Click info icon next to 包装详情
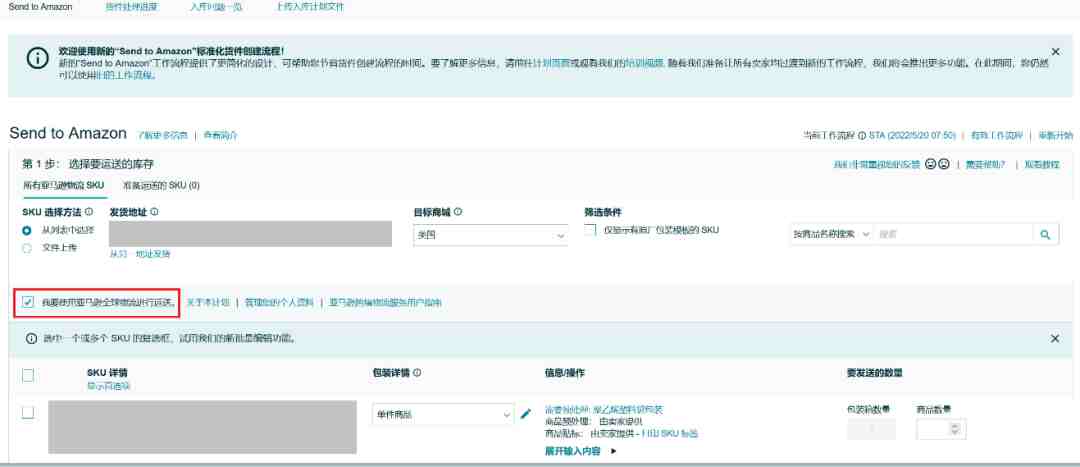Screen dimensions: 1080x467 [x=417, y=373]
